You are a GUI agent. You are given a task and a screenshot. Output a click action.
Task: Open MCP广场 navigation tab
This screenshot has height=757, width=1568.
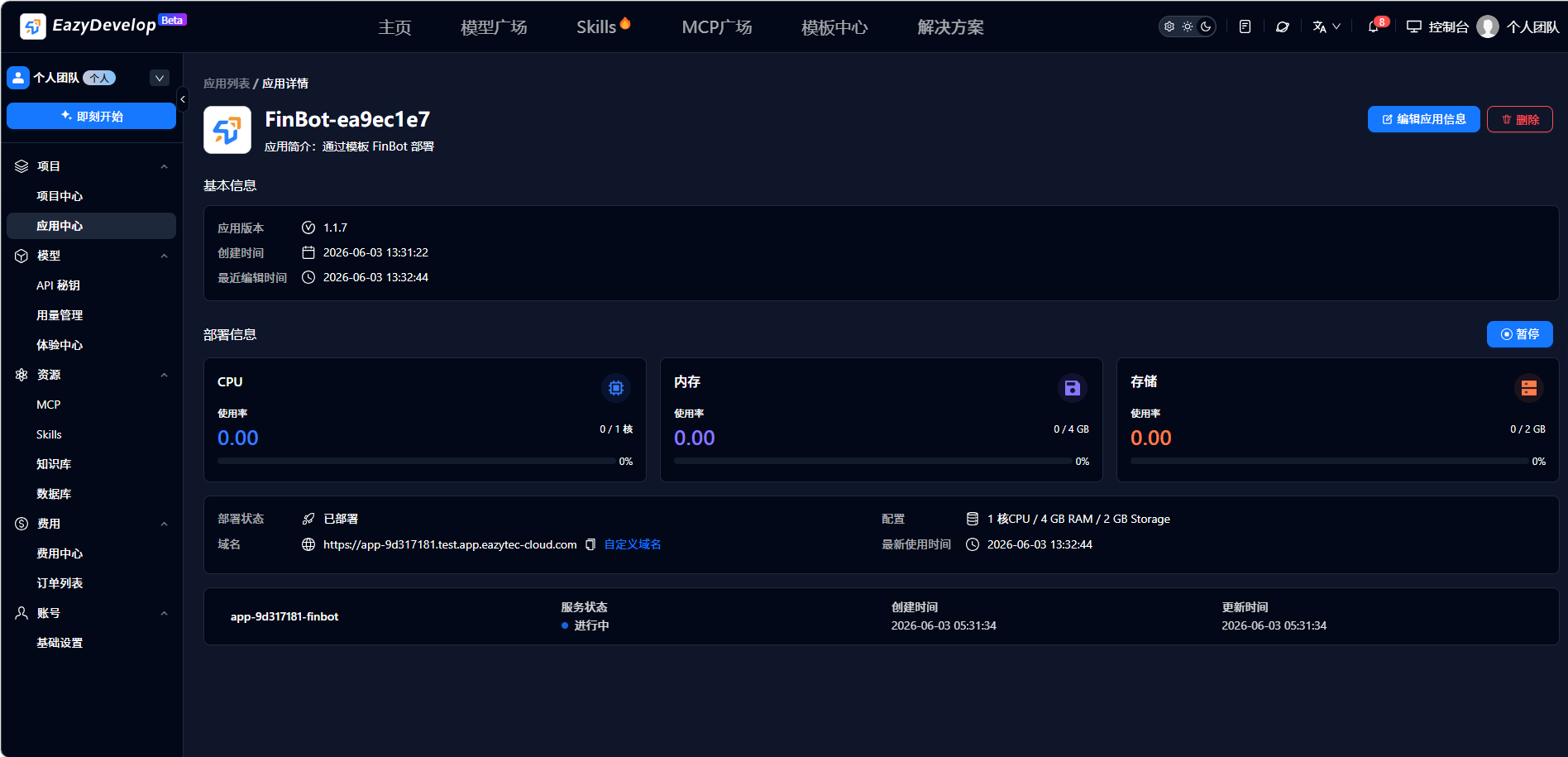(x=717, y=27)
